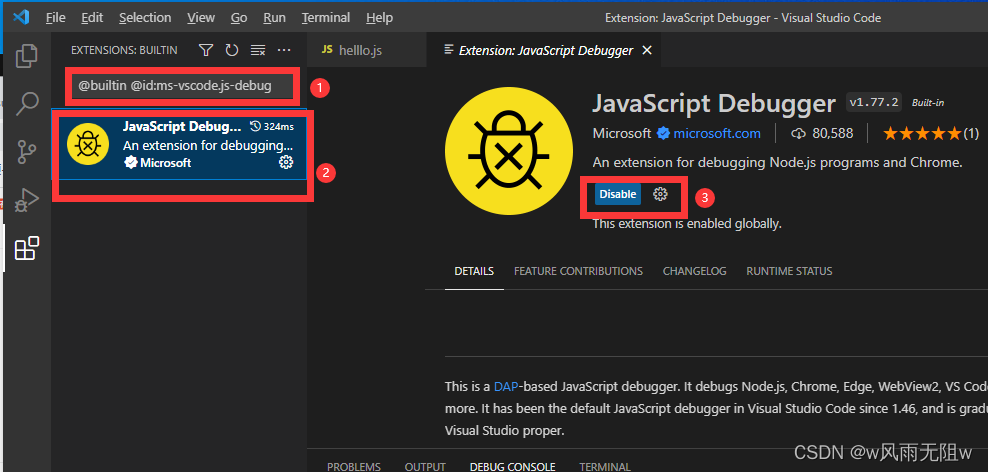
Task: Open the File menu
Action: (55, 18)
